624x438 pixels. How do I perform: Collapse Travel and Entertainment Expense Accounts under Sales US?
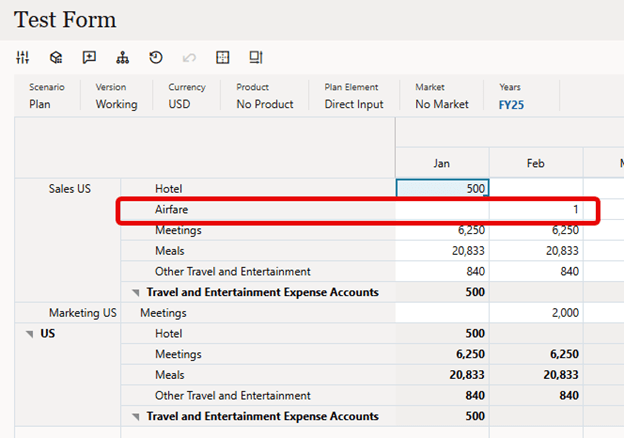point(136,293)
